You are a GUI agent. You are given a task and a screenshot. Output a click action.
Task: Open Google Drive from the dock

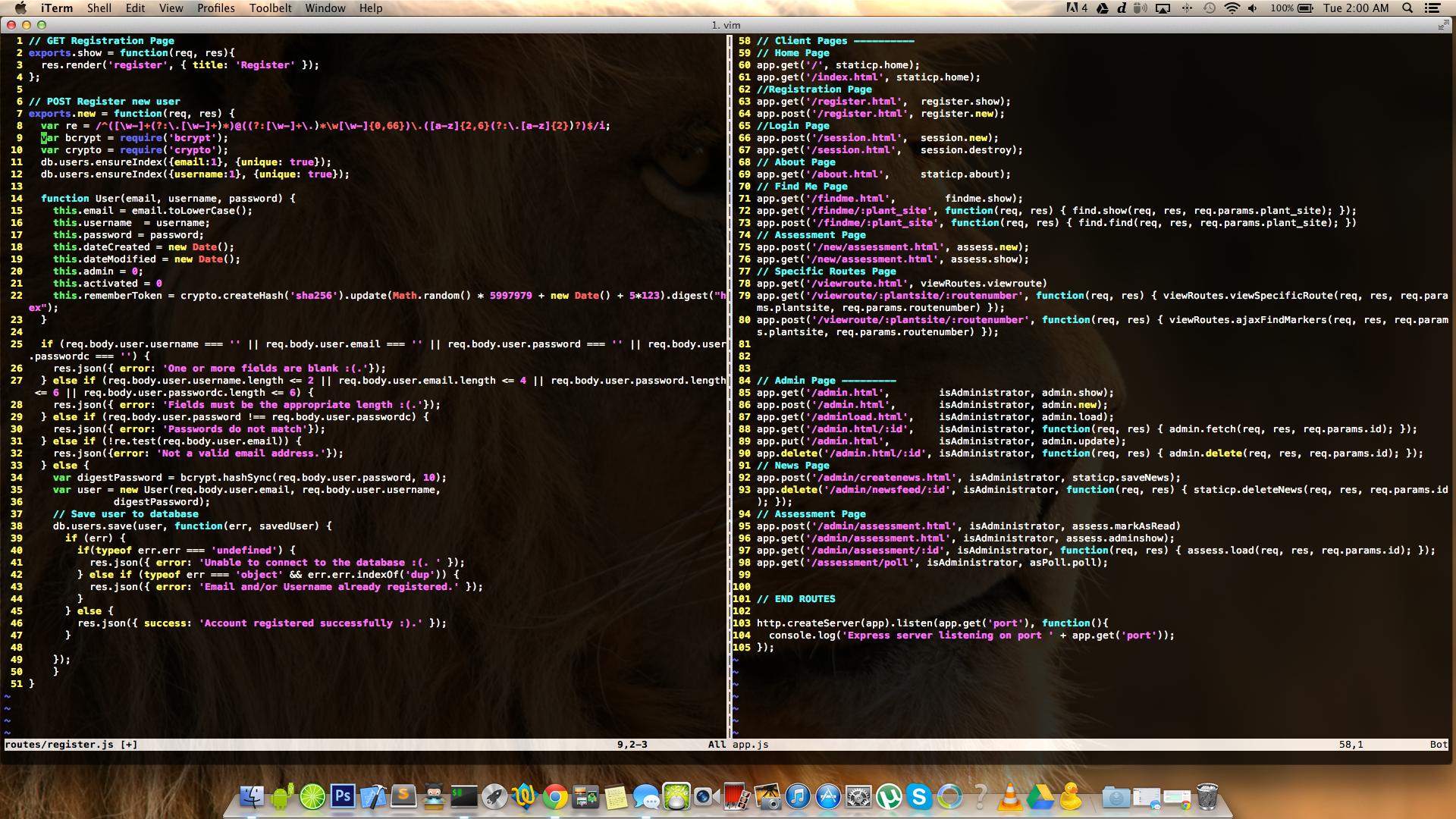pyautogui.click(x=1040, y=796)
